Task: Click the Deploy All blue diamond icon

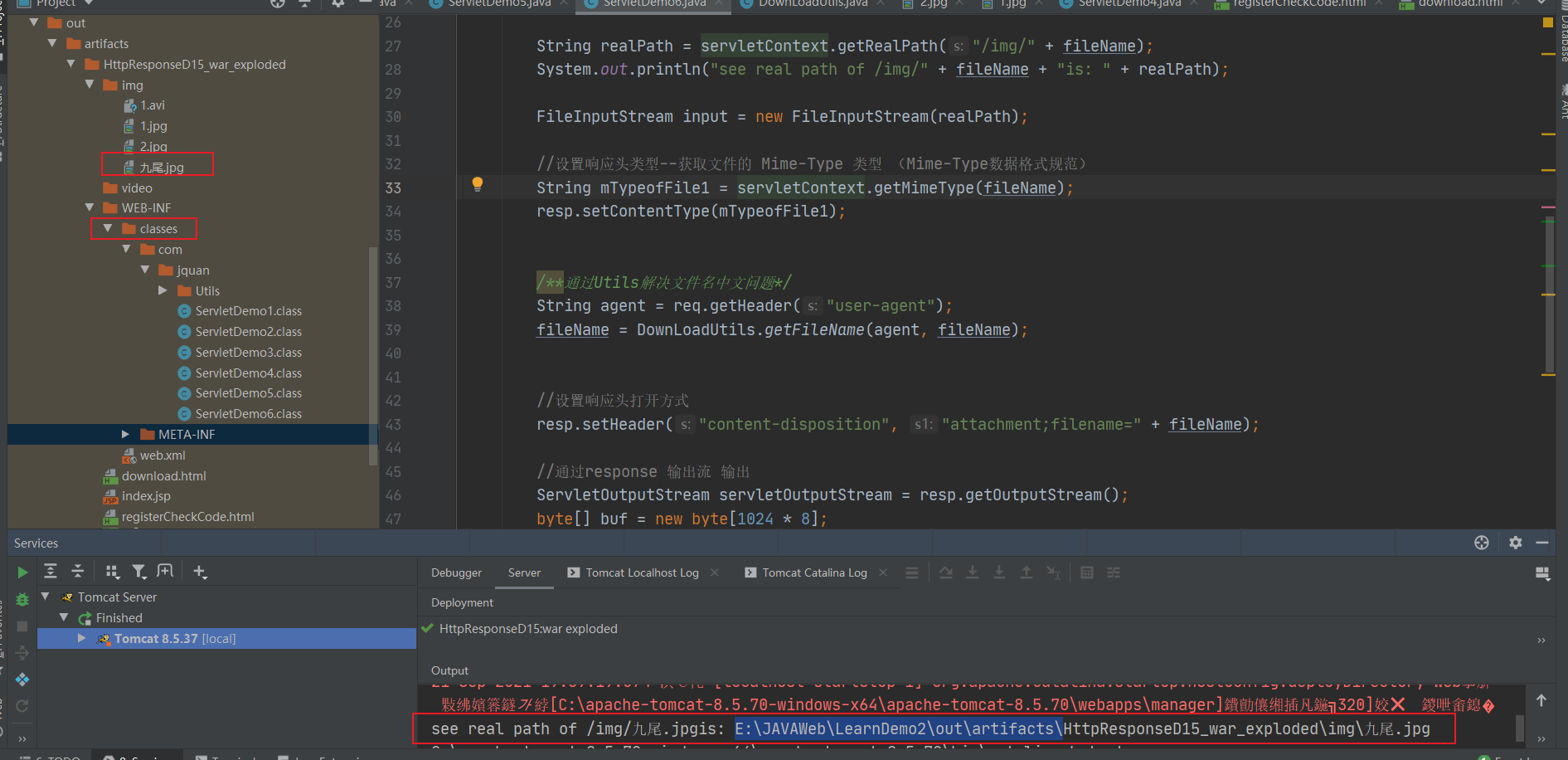Action: point(22,680)
